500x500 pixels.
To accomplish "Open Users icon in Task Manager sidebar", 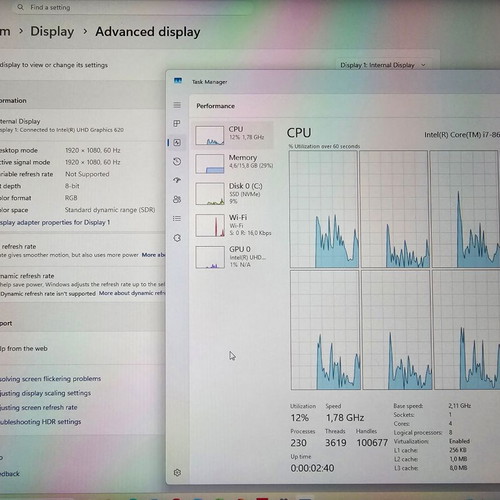I will tap(177, 199).
